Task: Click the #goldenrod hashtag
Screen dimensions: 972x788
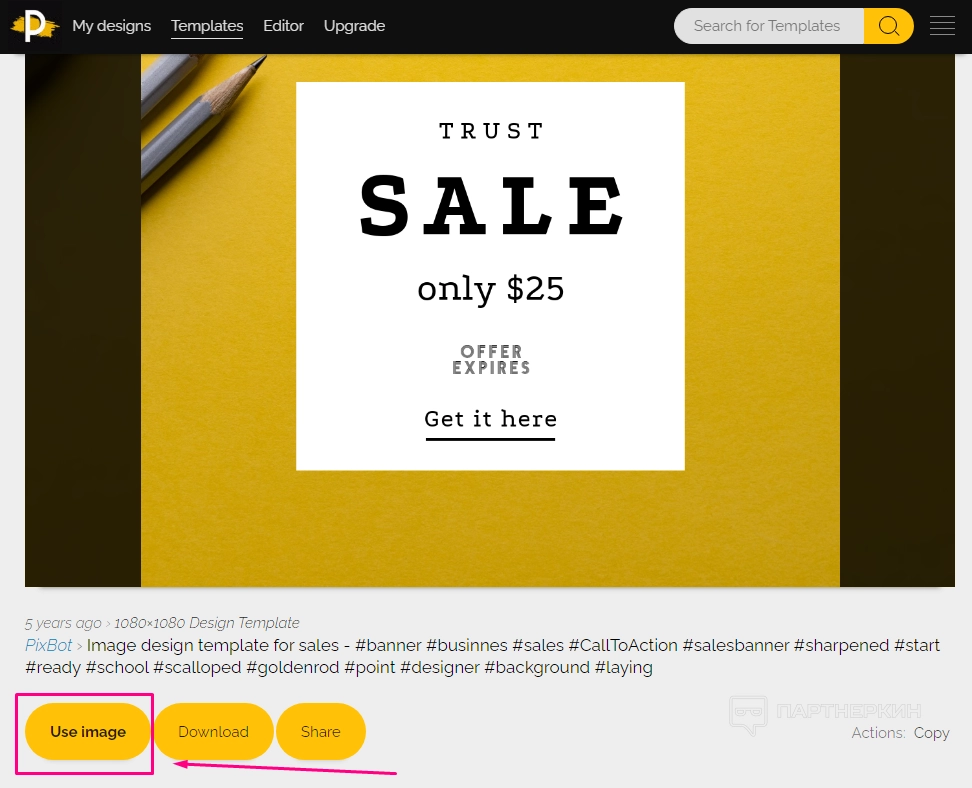Action: 293,668
